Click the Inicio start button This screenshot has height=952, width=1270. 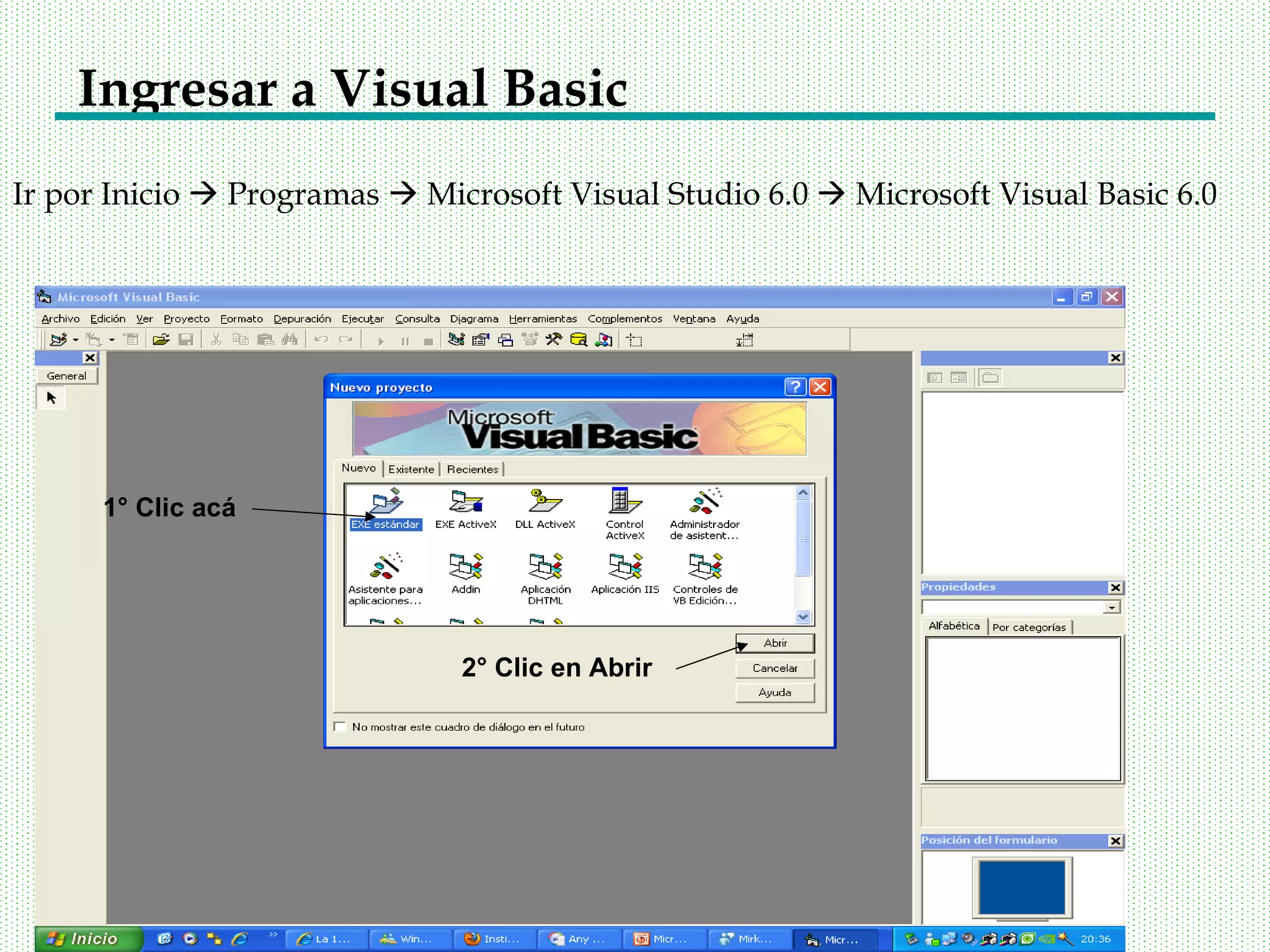pos(87,939)
